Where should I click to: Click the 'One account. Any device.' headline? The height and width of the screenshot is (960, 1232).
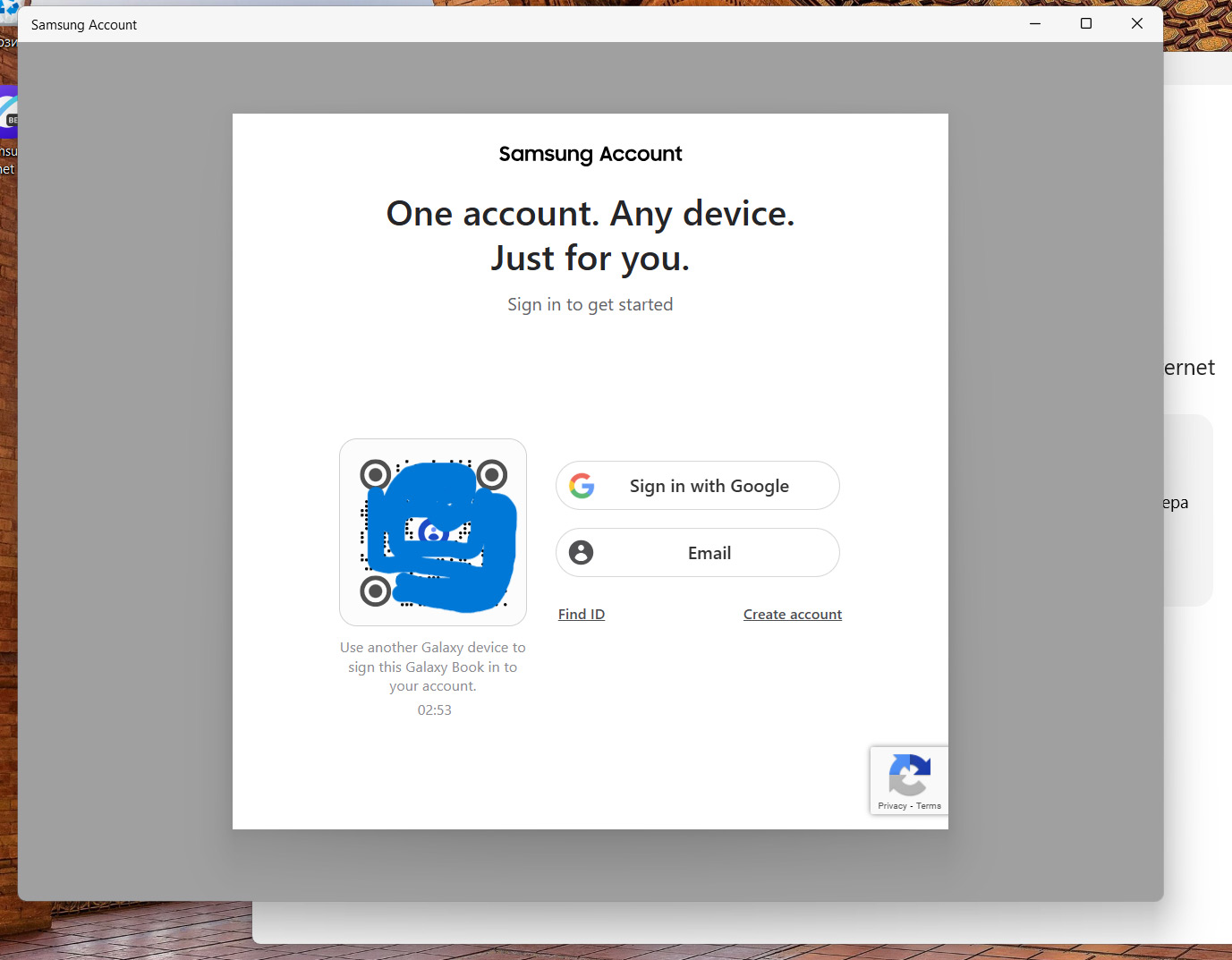coord(591,215)
